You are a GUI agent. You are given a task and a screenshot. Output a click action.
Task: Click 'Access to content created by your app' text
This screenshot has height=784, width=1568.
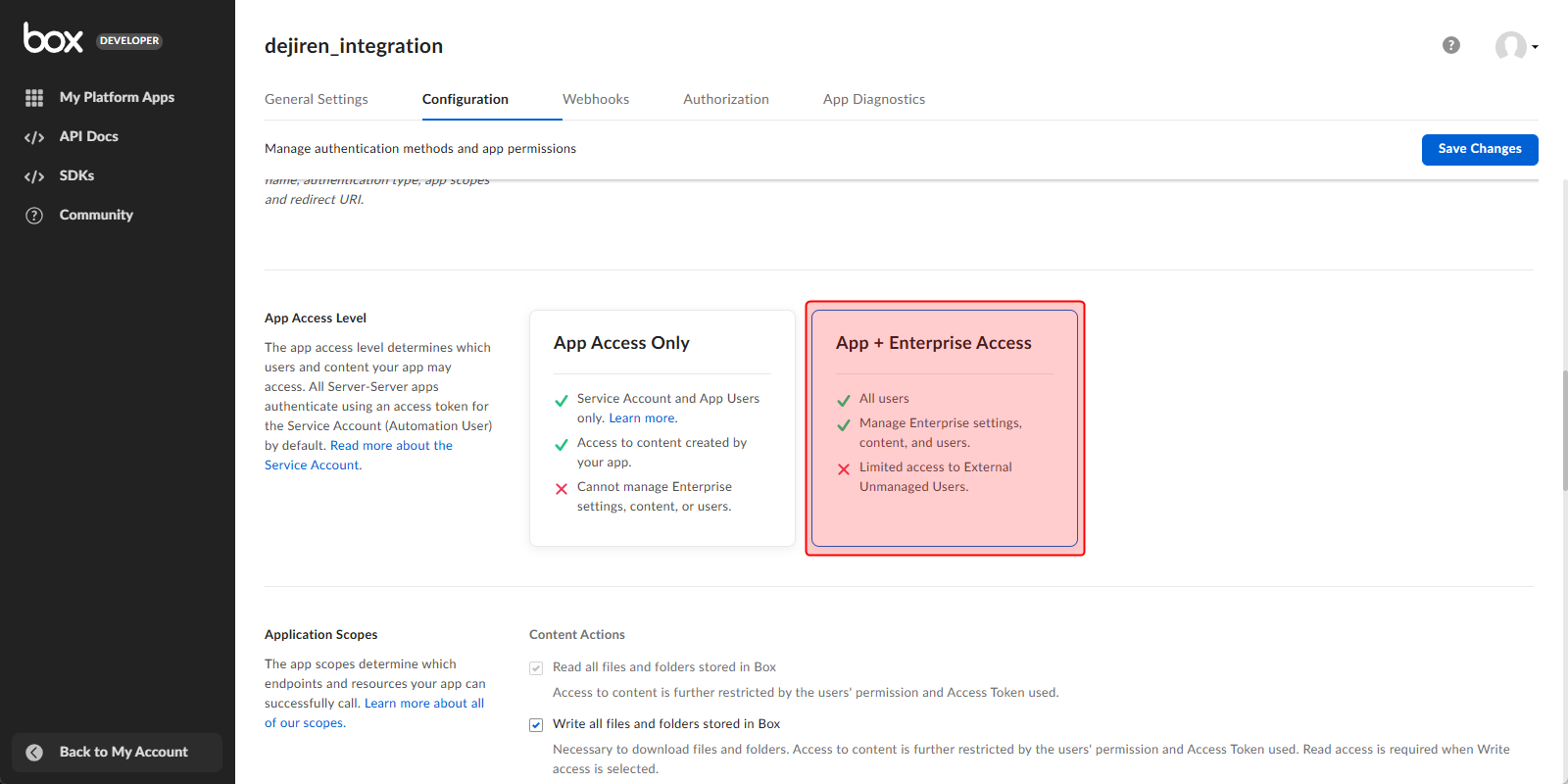click(x=661, y=453)
